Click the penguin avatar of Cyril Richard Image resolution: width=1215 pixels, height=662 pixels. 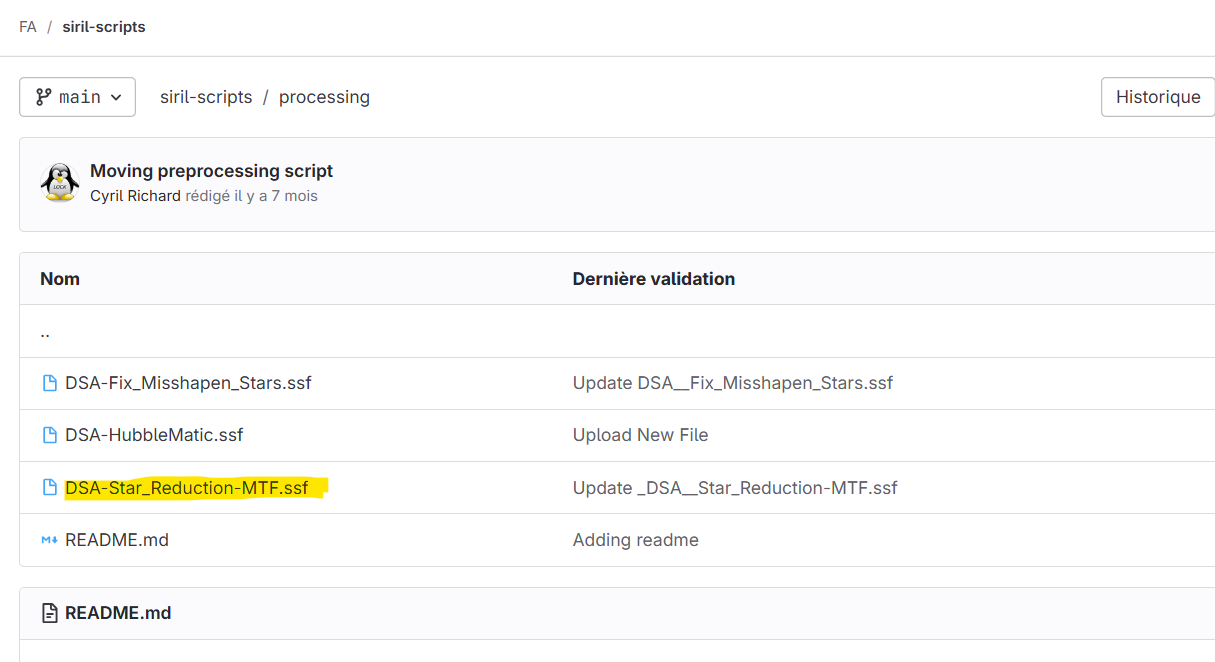(x=60, y=182)
